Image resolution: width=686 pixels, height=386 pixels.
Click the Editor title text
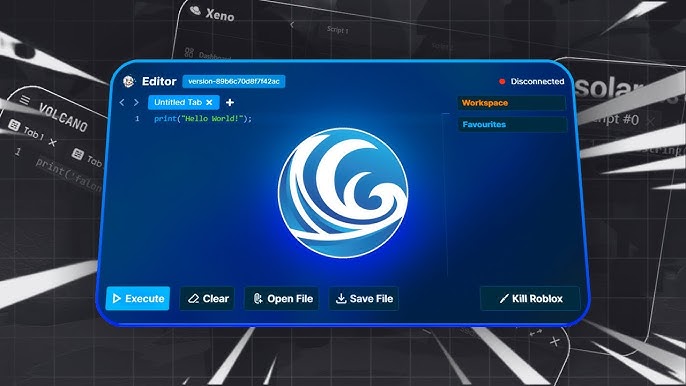tap(159, 81)
